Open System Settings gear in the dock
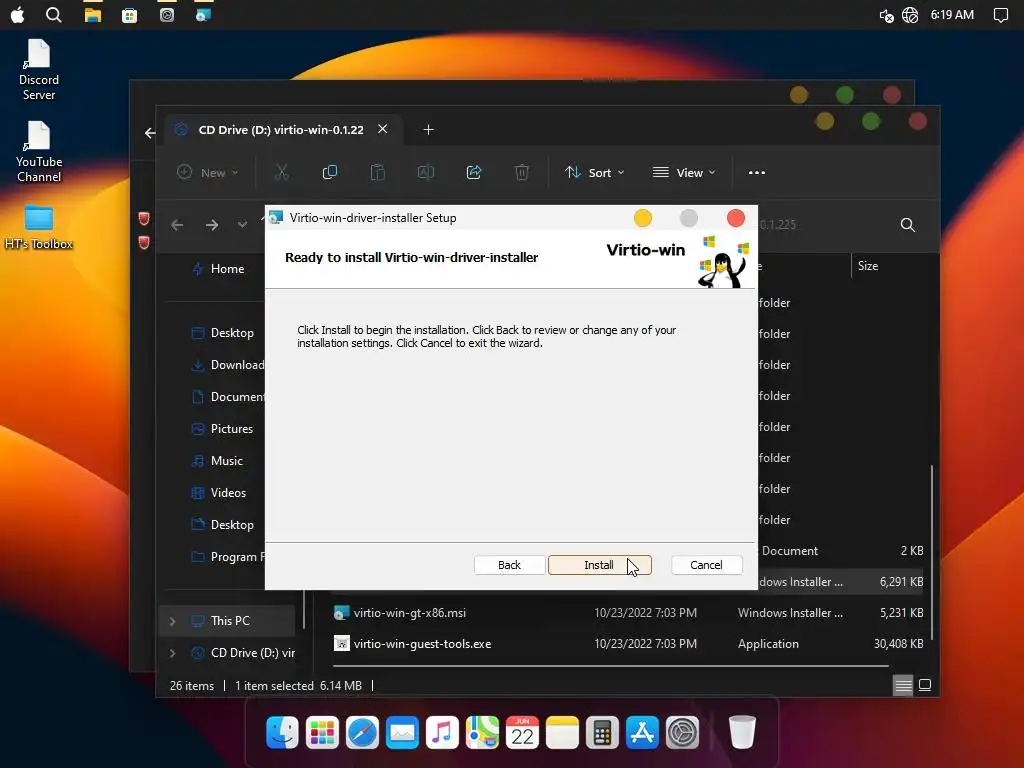This screenshot has height=768, width=1024. click(682, 732)
